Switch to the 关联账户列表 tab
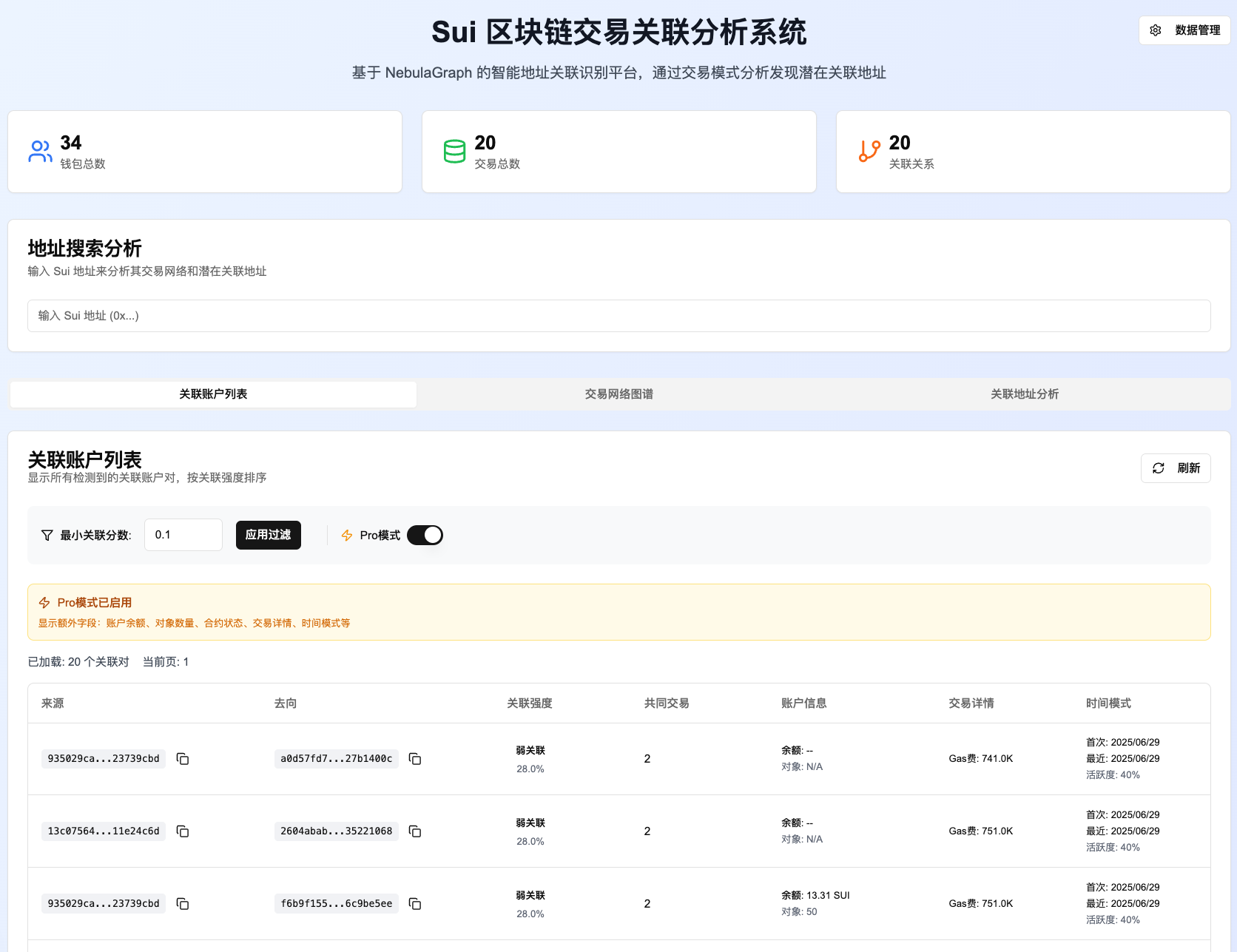 pos(213,394)
